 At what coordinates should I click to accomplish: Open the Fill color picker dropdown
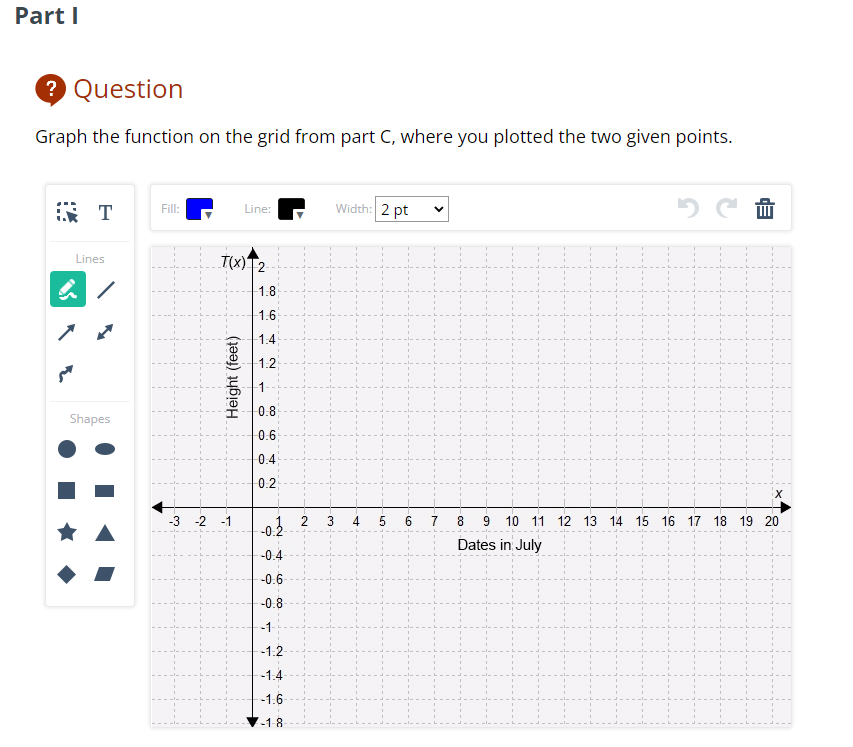tap(207, 213)
